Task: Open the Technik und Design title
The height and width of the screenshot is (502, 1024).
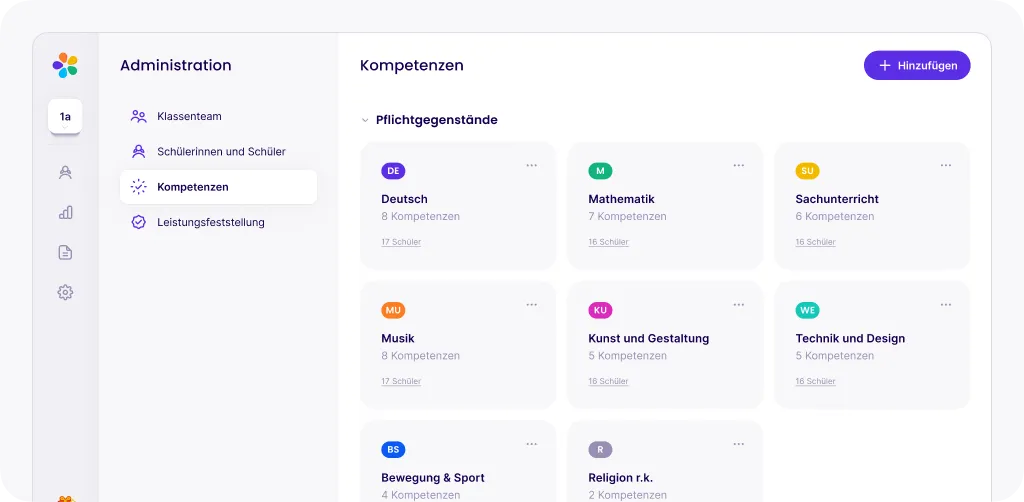Action: [x=850, y=338]
